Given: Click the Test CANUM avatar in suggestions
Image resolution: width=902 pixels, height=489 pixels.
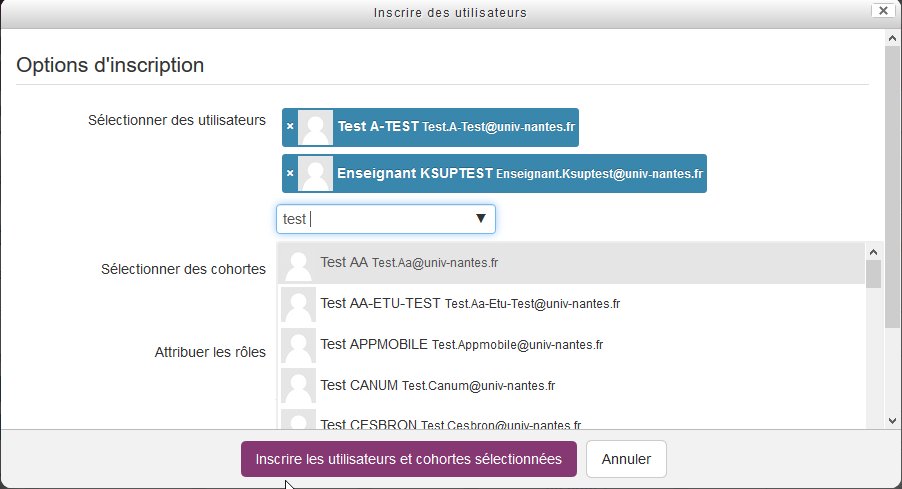Looking at the screenshot, I should pyautogui.click(x=298, y=386).
